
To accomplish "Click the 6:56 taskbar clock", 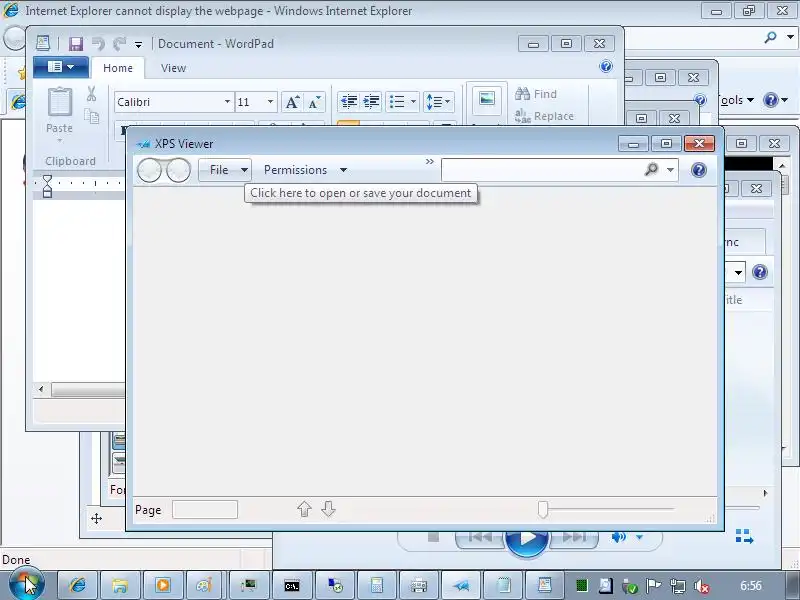I will click(751, 586).
